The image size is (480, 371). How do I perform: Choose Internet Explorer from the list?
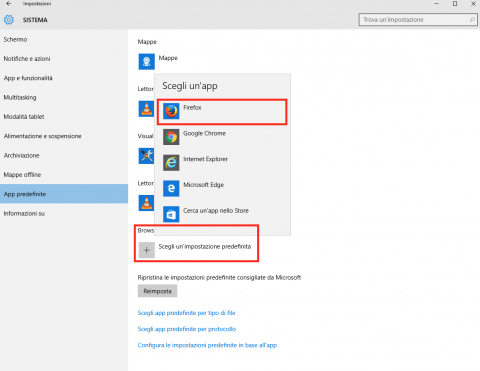[x=222, y=162]
